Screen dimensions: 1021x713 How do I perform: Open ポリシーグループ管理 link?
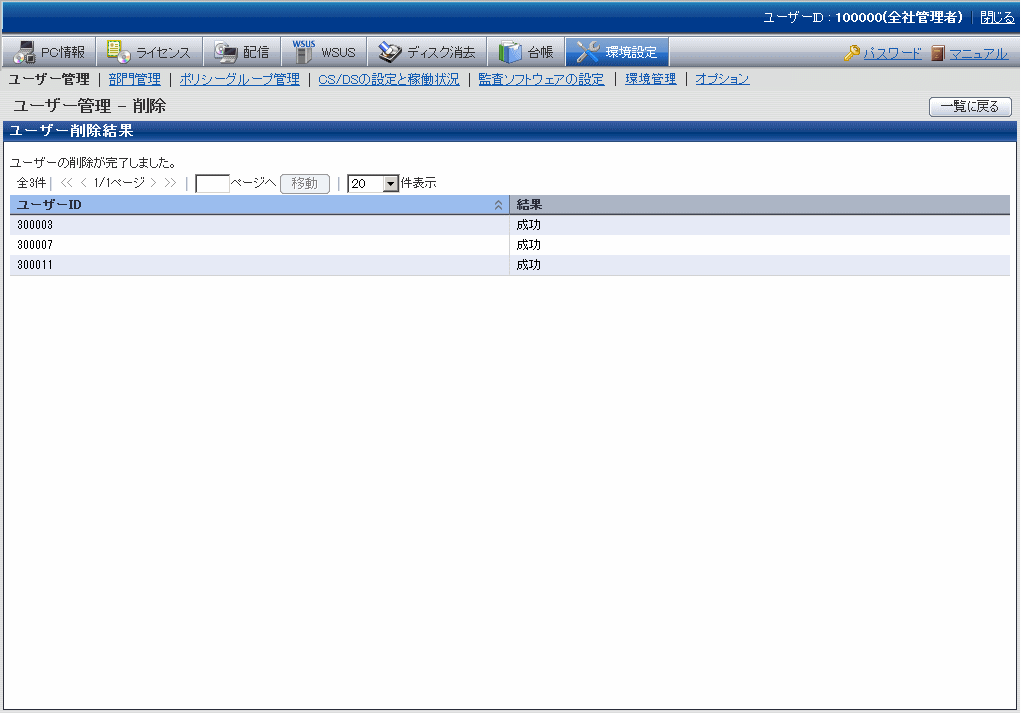pos(240,79)
